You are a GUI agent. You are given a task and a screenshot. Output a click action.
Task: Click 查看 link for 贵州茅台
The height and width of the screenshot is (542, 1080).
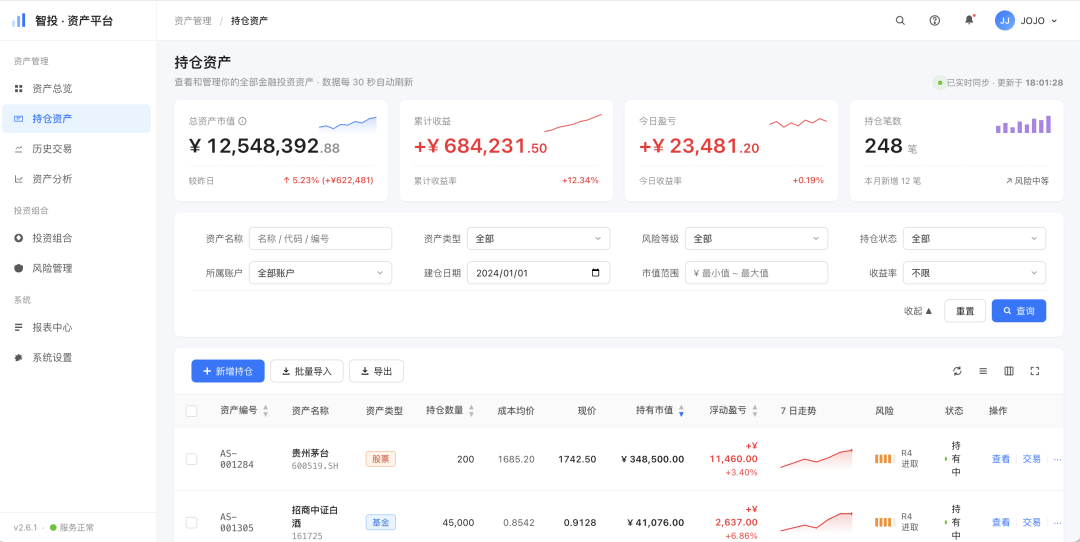[x=1001, y=459]
